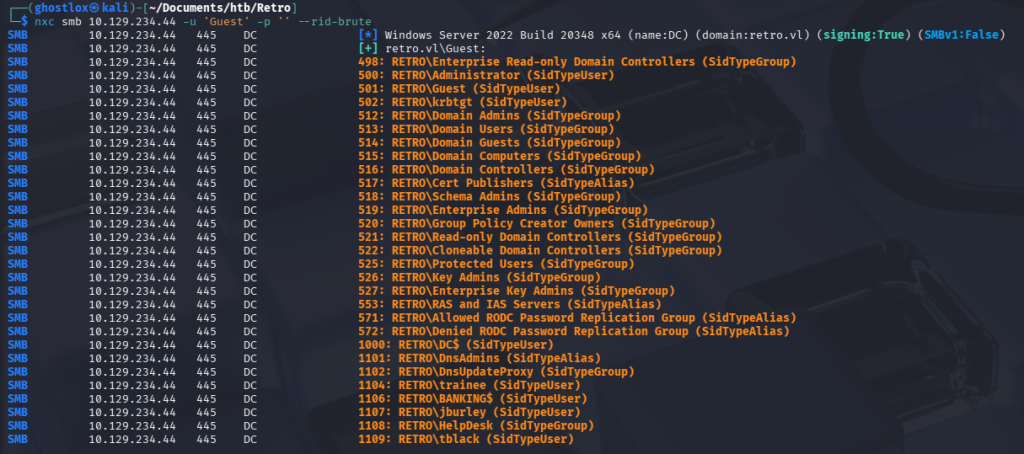Click the 1107: RETRO\jburley entry
The height and width of the screenshot is (454, 1024).
pos(475,412)
